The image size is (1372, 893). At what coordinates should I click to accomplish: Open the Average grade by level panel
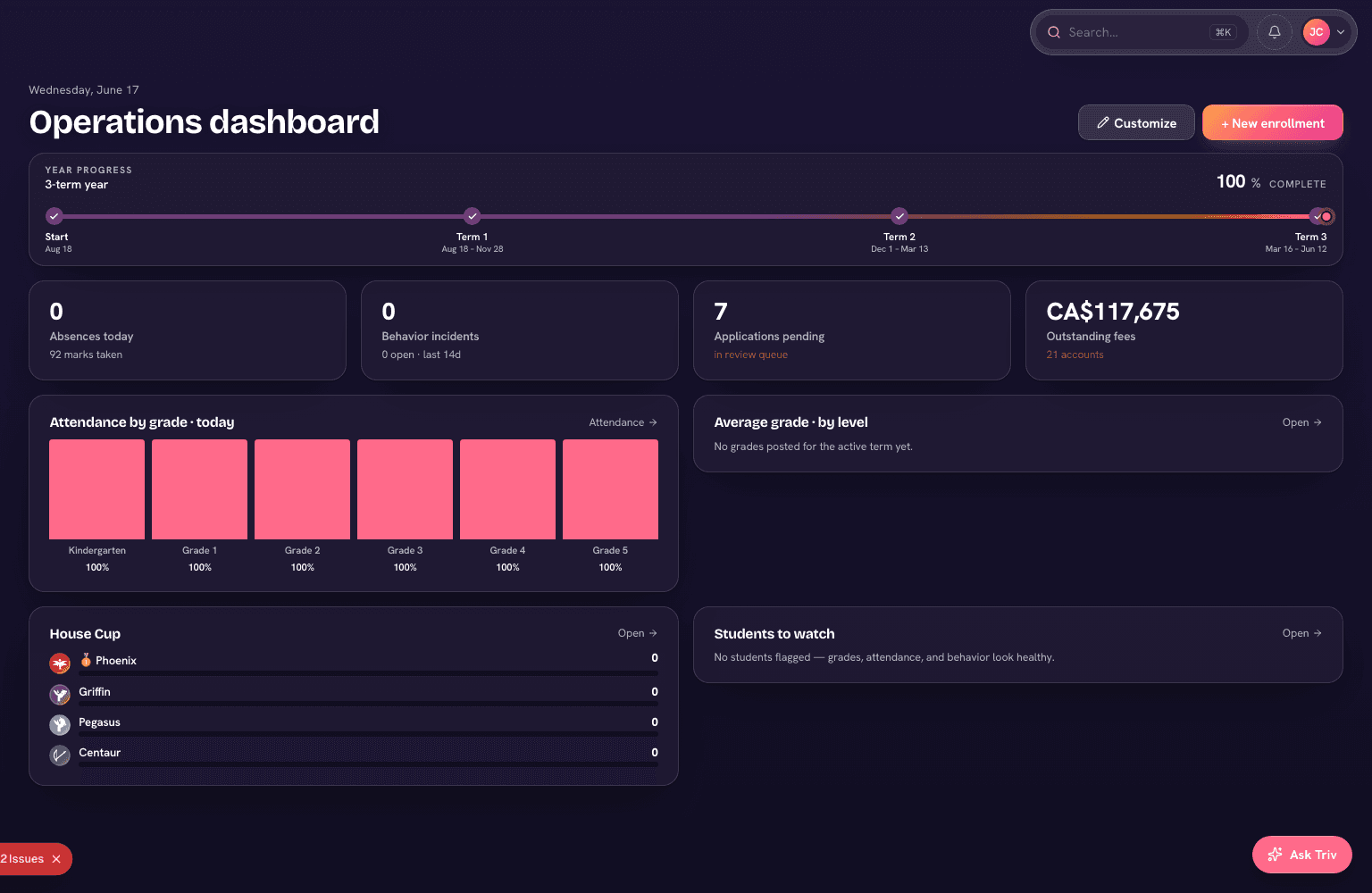tap(1301, 422)
